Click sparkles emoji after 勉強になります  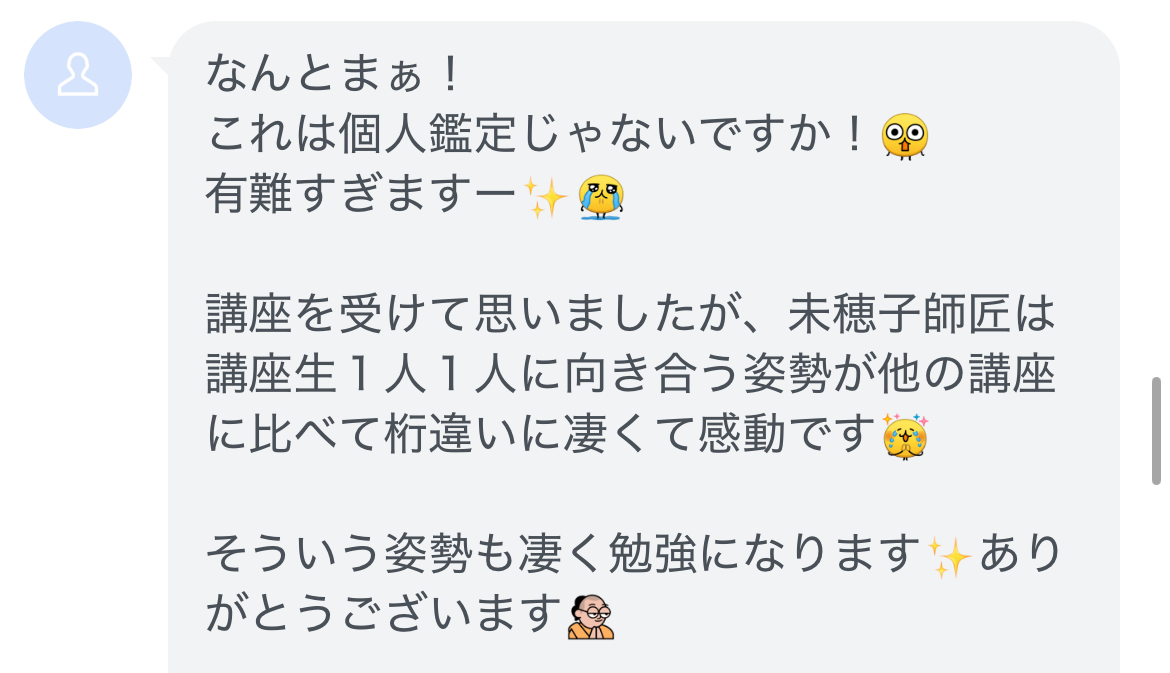[x=948, y=557]
